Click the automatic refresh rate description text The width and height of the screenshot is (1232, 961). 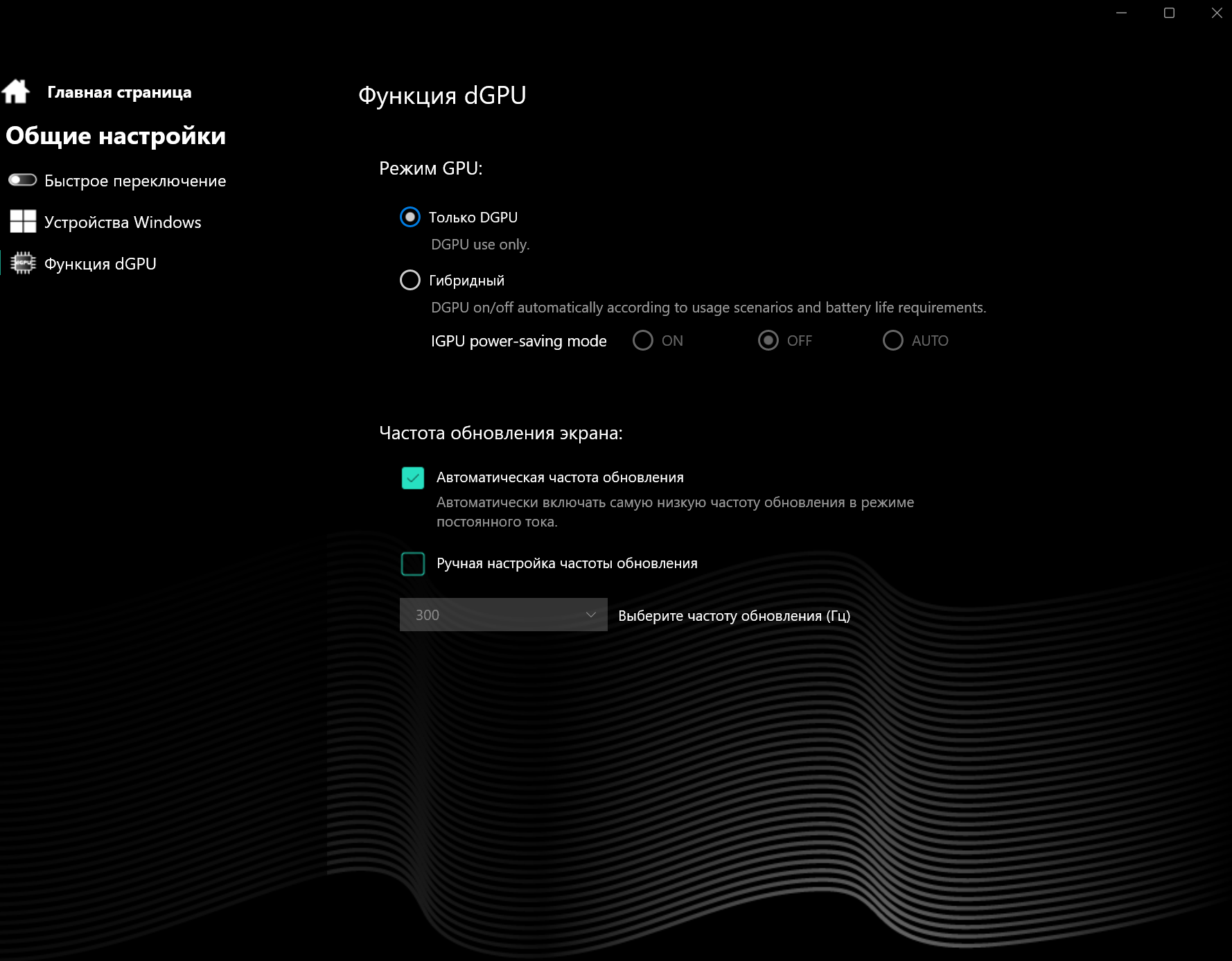676,512
